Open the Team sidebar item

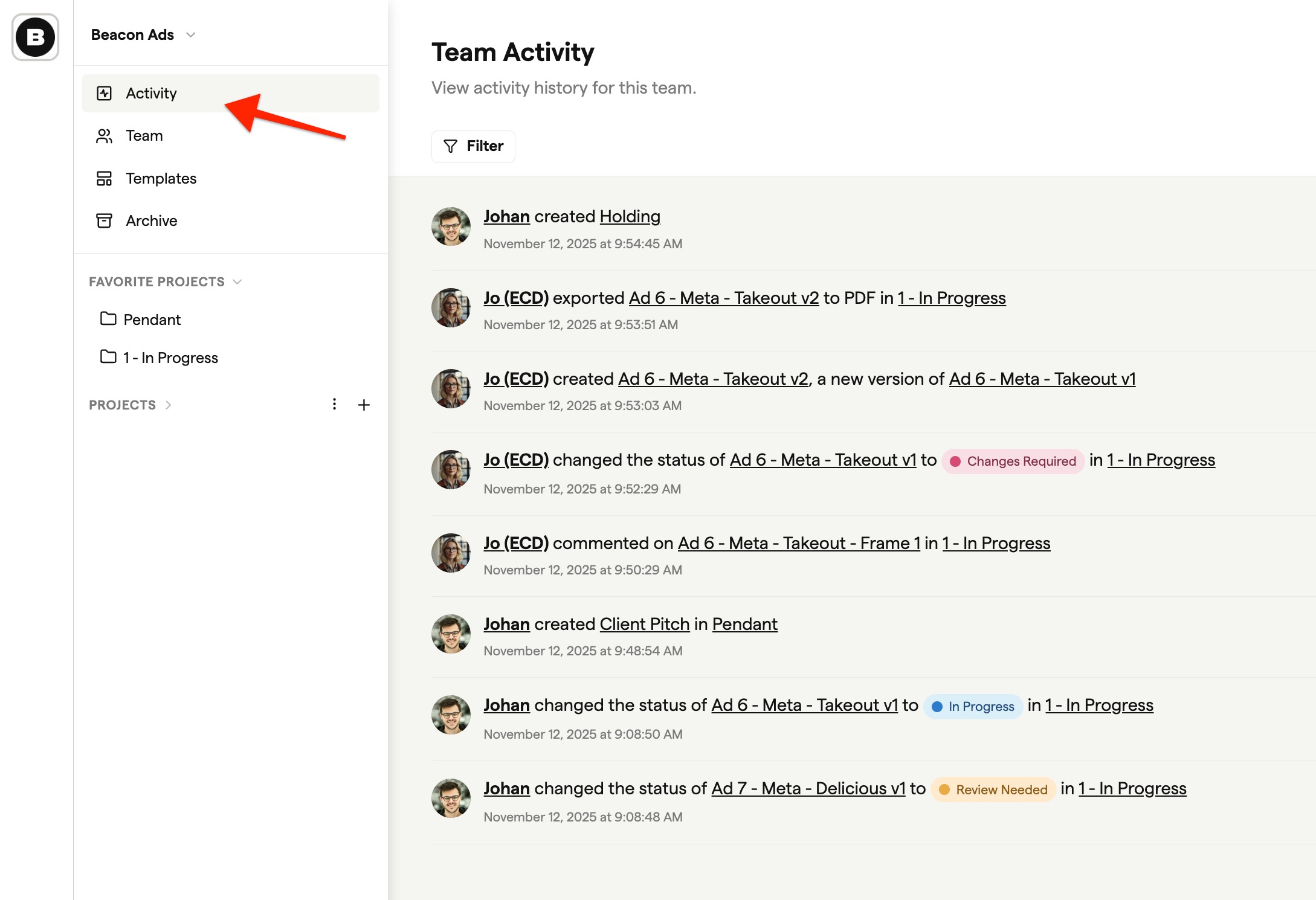tap(144, 136)
